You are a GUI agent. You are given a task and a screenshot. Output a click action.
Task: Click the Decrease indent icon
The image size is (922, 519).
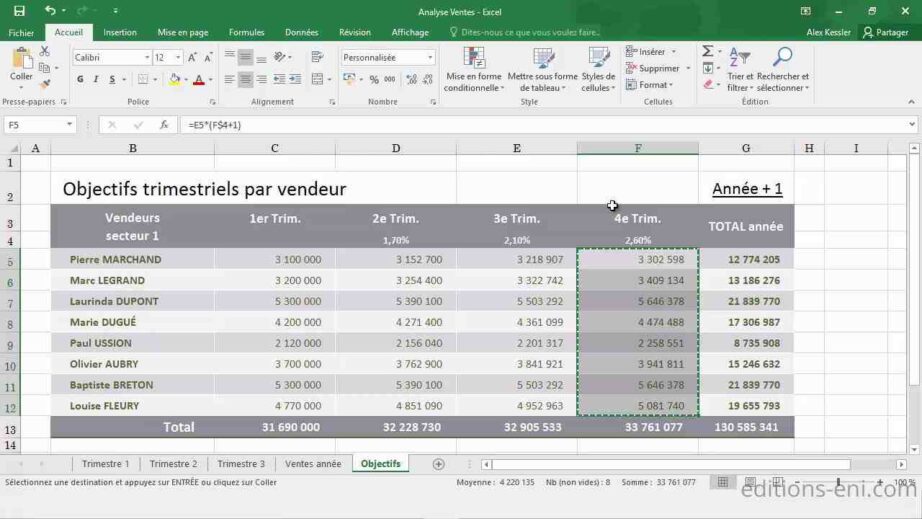coord(279,79)
